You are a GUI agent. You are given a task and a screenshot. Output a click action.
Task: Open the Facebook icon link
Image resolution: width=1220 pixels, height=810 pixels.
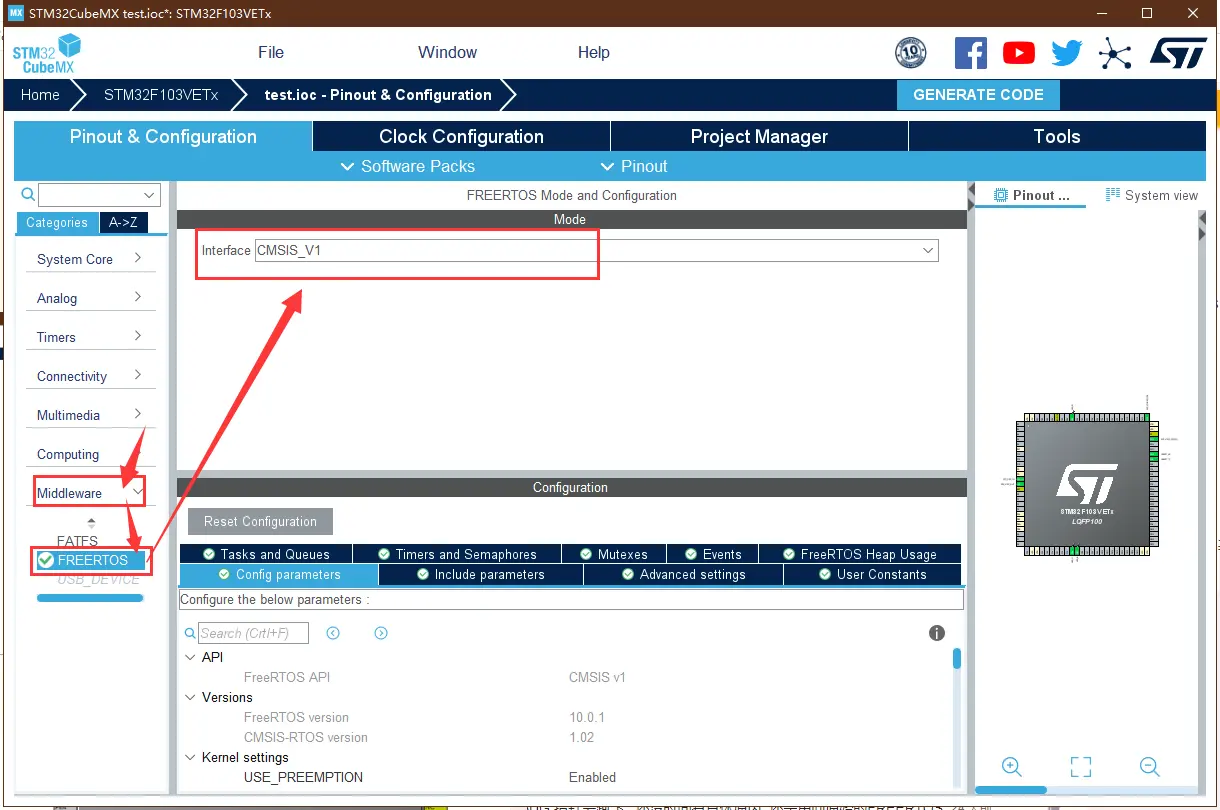click(971, 53)
